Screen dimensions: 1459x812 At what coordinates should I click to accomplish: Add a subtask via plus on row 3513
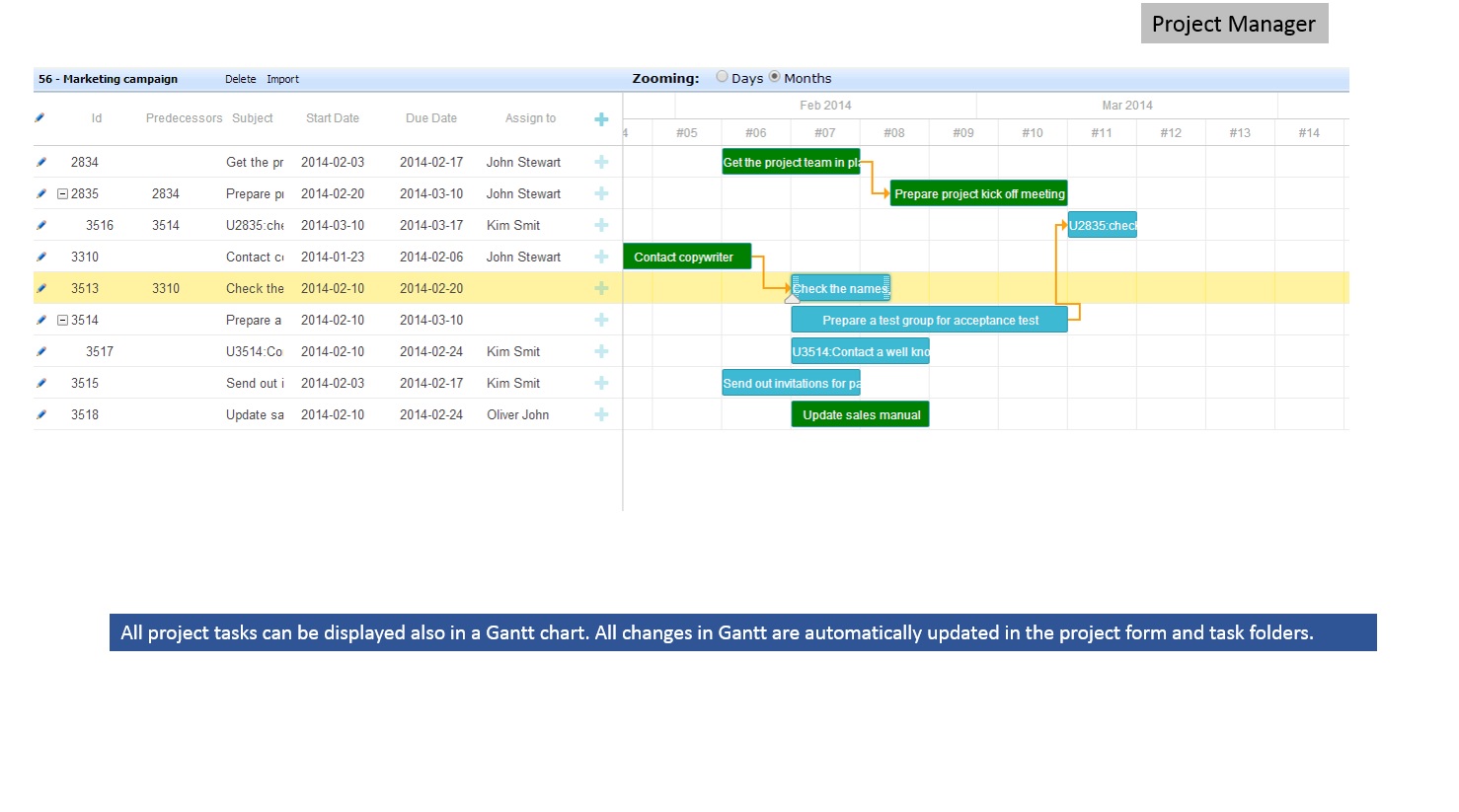coord(601,288)
